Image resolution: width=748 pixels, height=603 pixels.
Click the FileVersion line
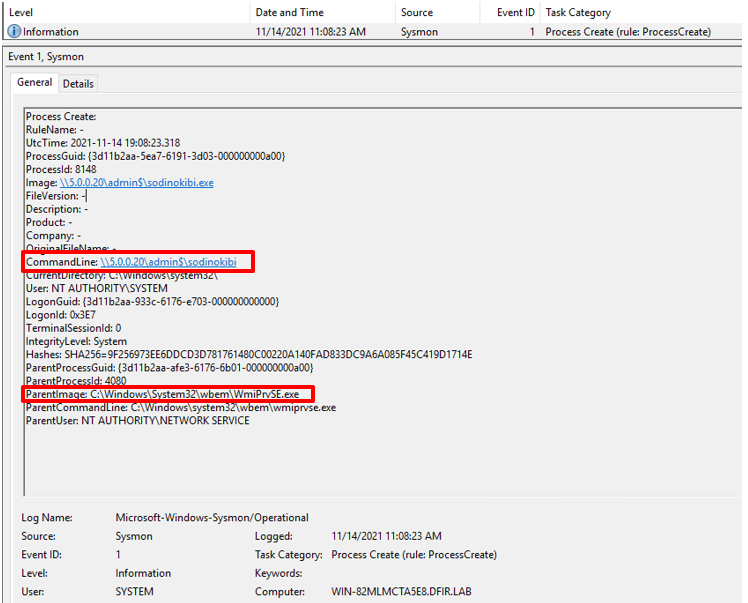[56, 196]
